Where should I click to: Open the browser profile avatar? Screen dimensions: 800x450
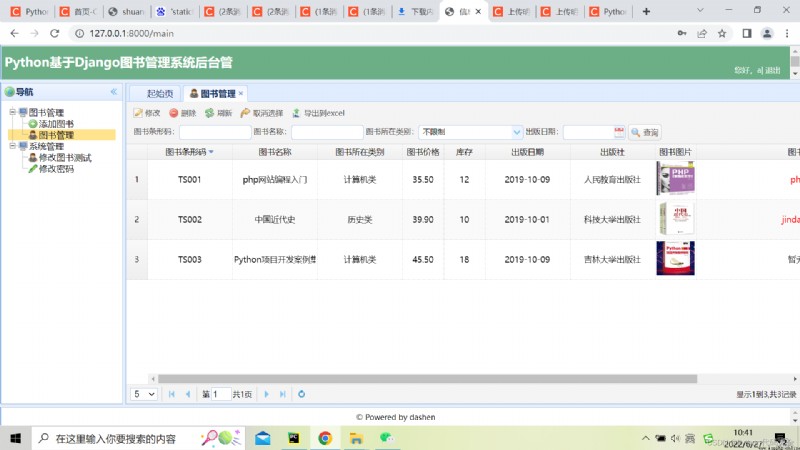pos(767,33)
